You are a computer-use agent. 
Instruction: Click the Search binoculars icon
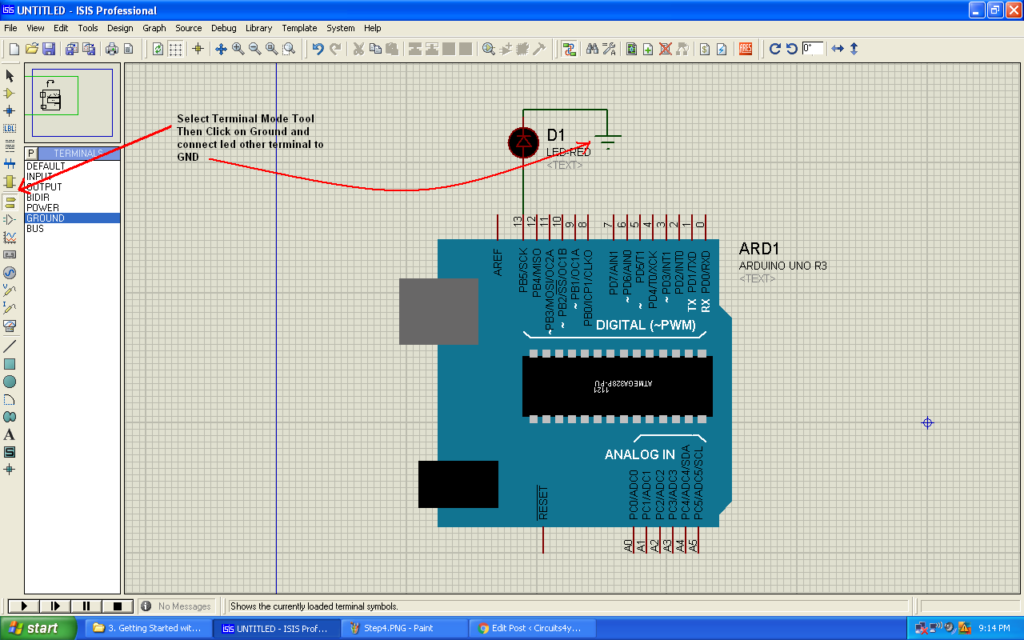point(592,49)
